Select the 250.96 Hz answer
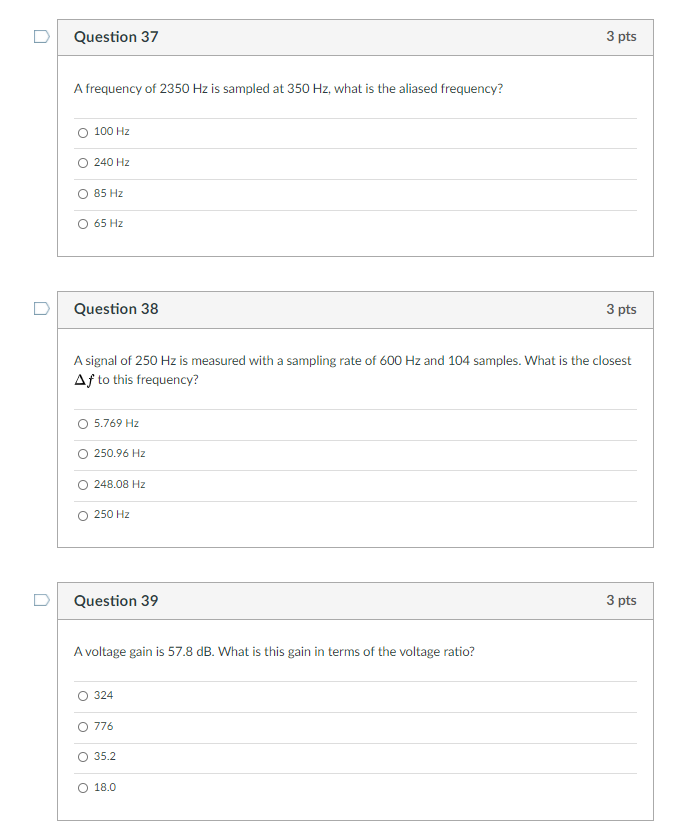 coord(83,454)
